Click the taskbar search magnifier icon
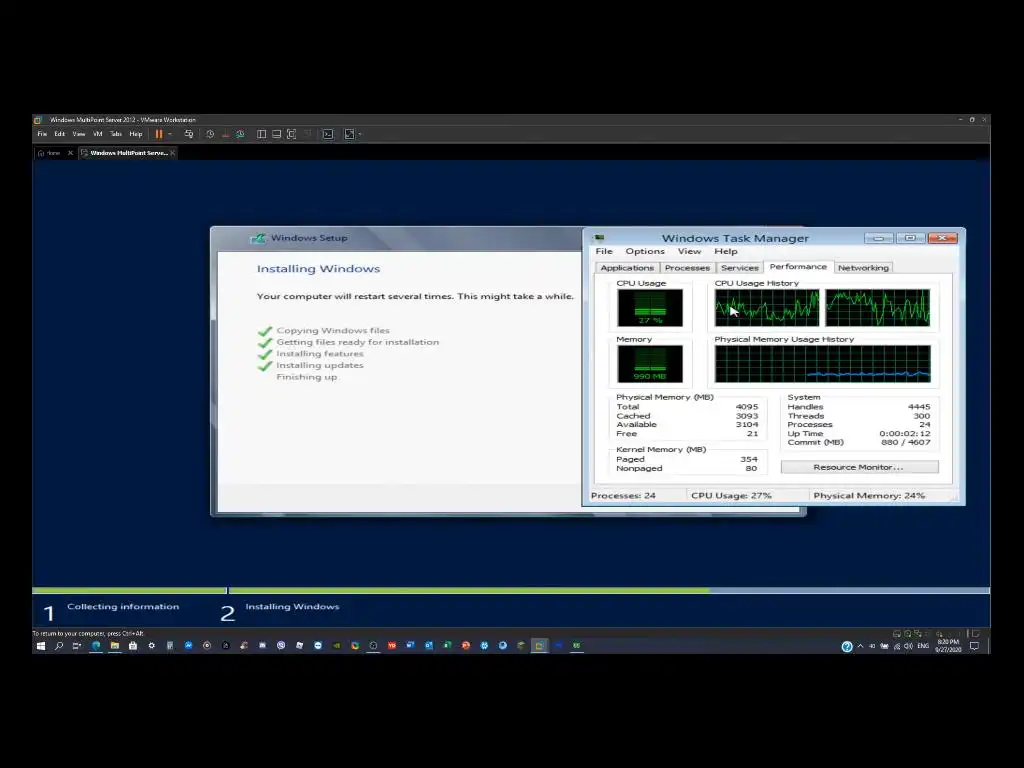The image size is (1024, 768). point(59,646)
